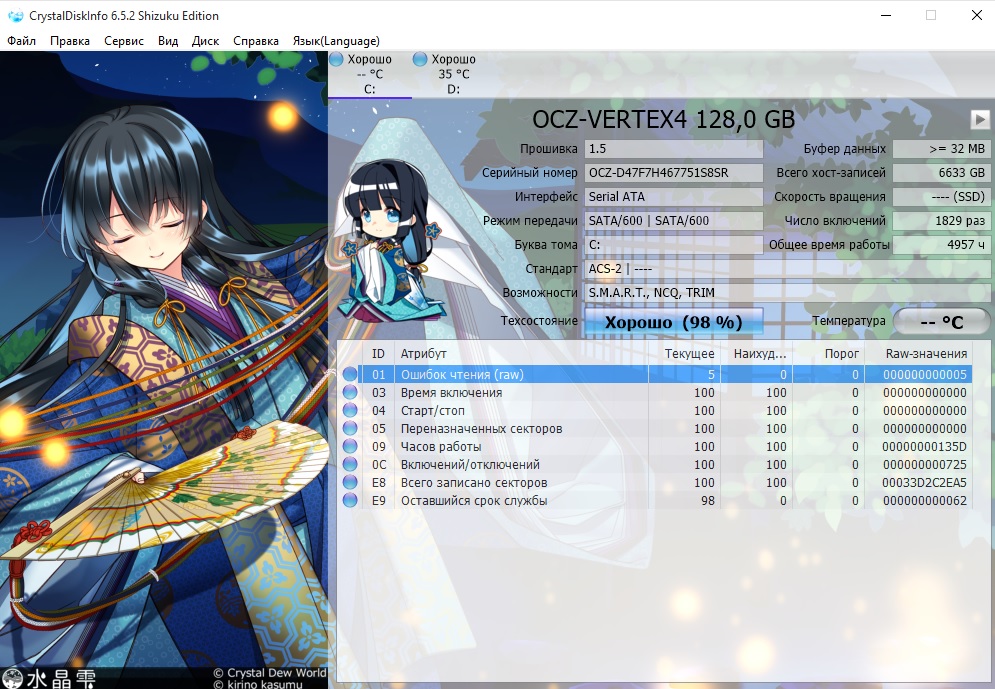Click raw value 00000000725
The width and height of the screenshot is (995, 689).
pyautogui.click(x=925, y=464)
